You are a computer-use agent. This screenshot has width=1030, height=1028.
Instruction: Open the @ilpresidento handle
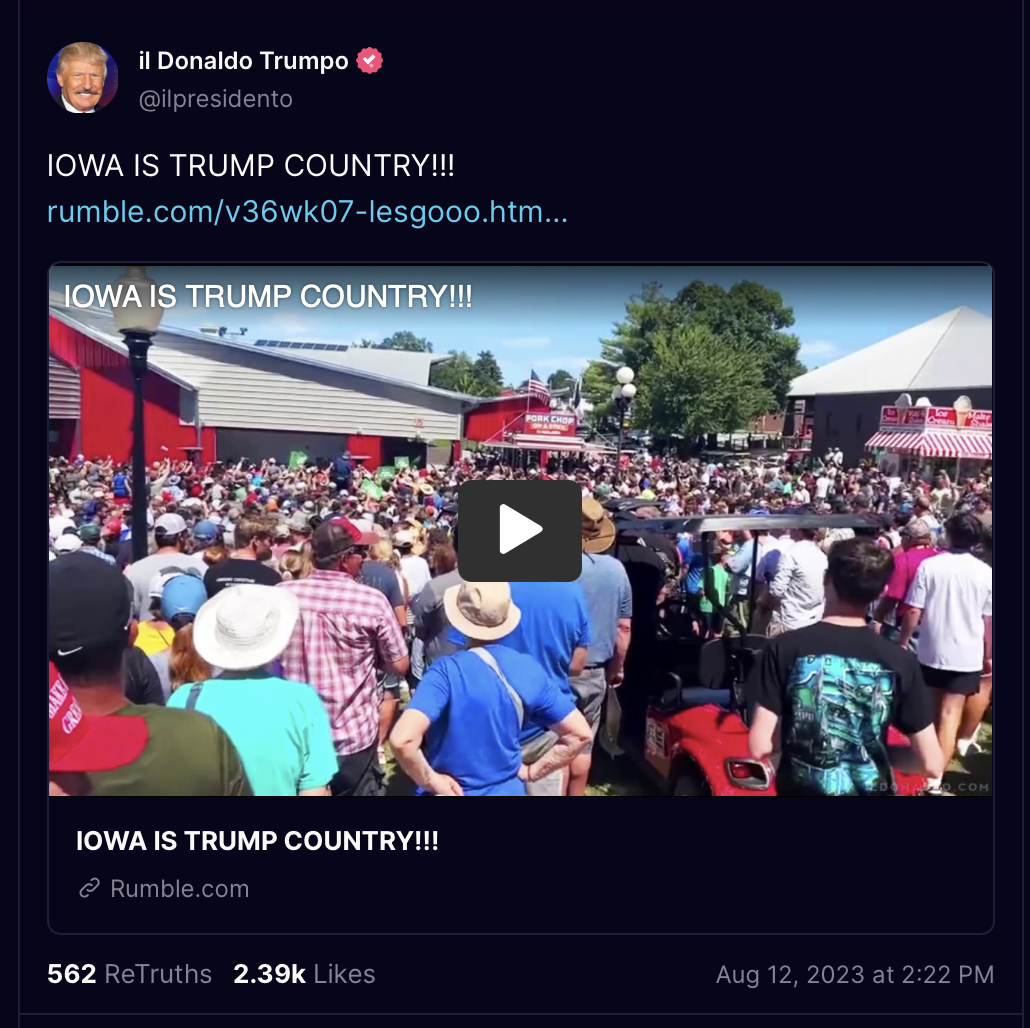tap(215, 99)
